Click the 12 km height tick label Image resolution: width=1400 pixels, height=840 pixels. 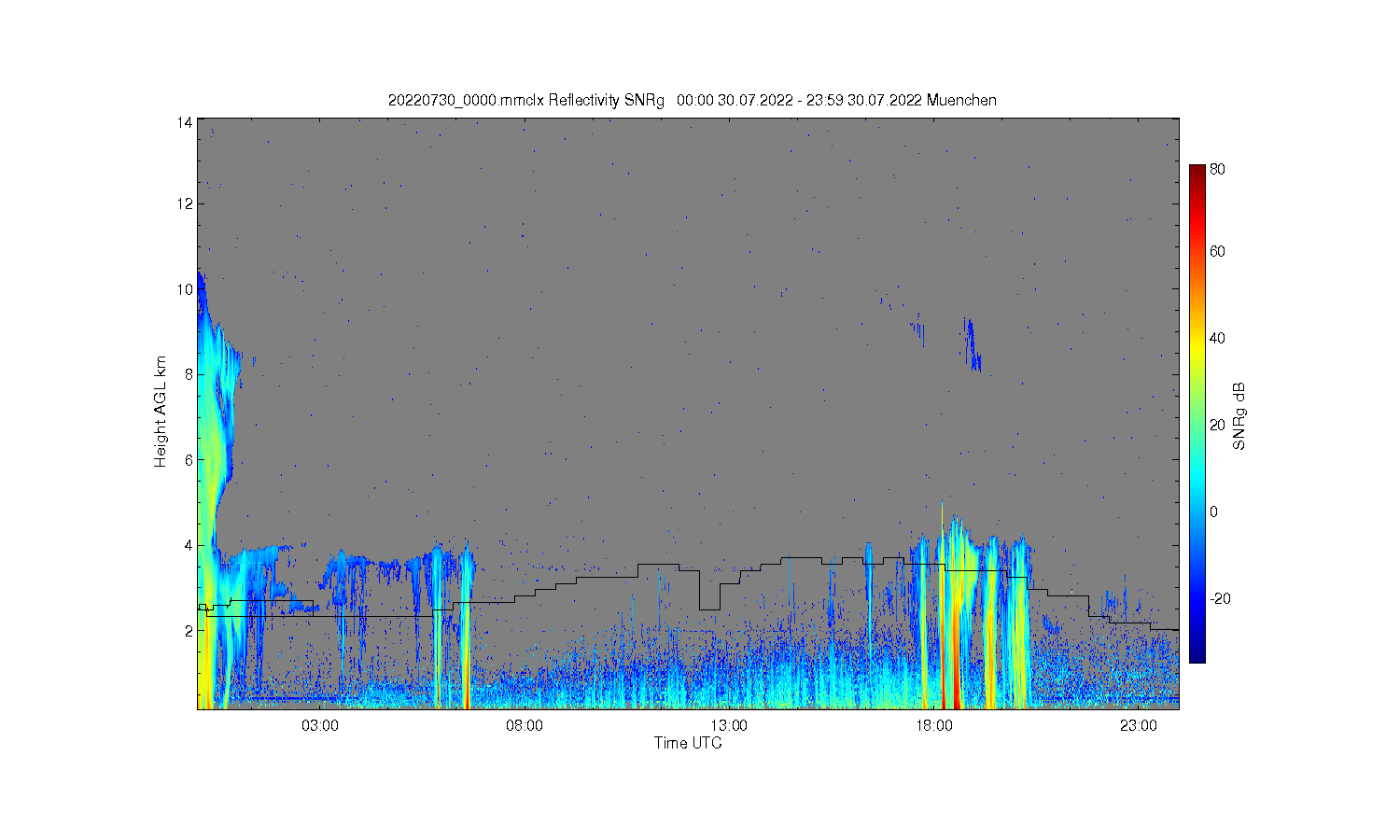coord(185,203)
